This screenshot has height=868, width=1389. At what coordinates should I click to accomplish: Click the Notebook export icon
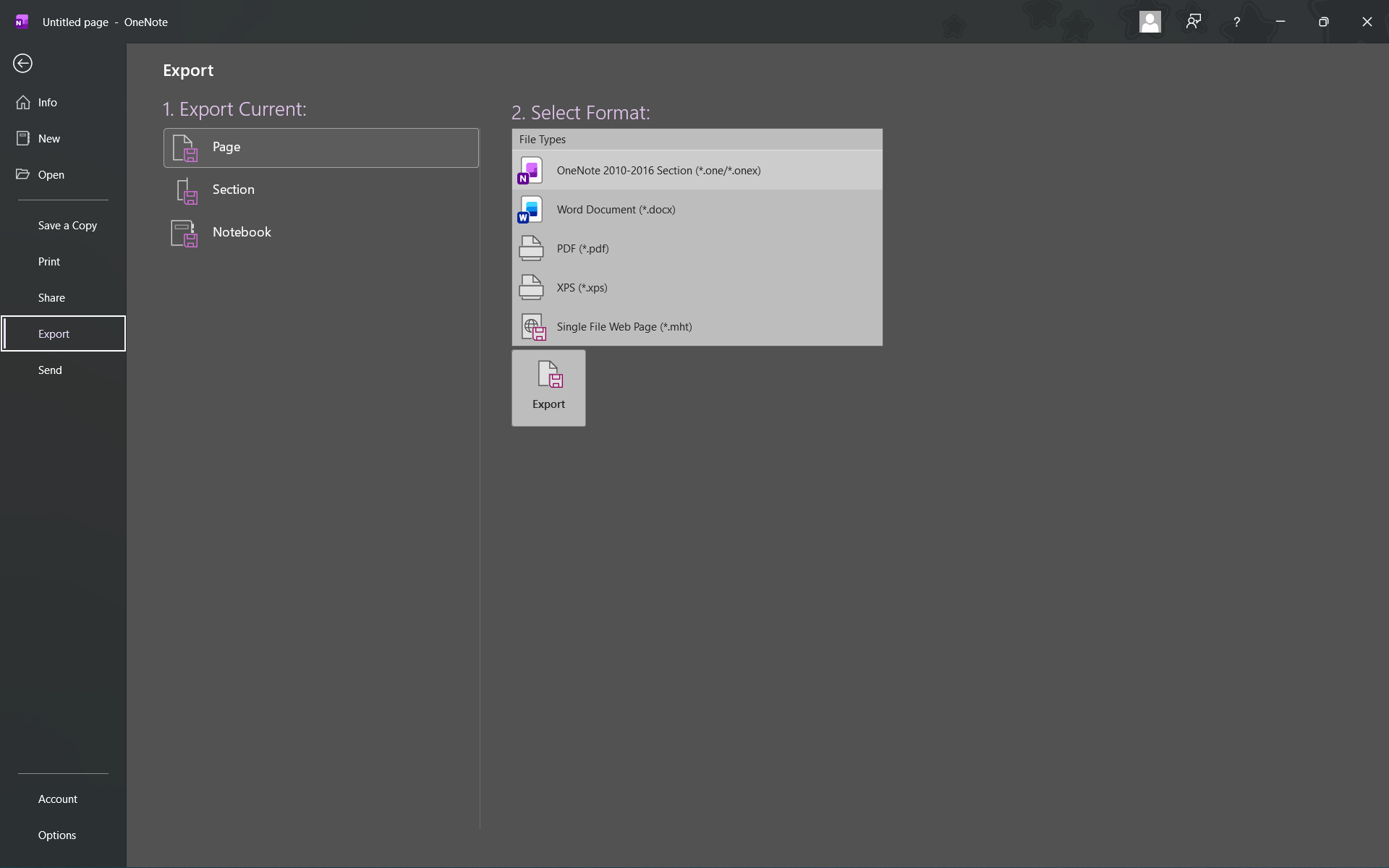[x=184, y=234]
